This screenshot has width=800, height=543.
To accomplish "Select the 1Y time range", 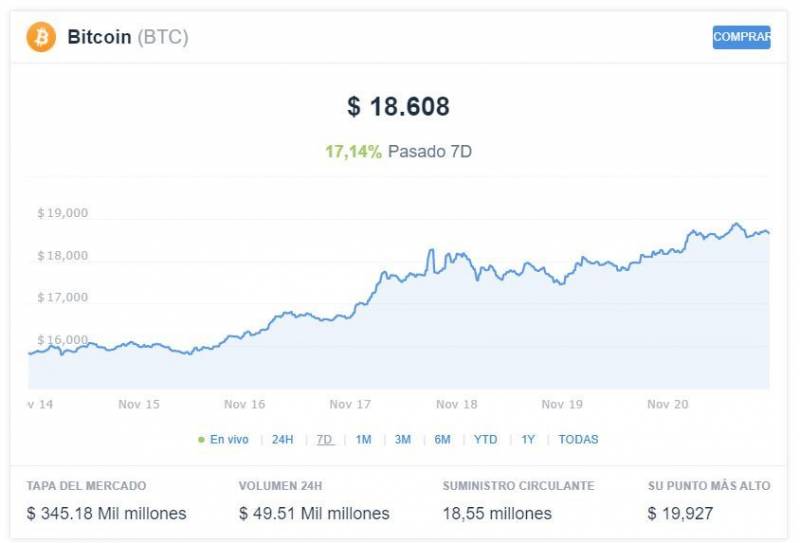I will [x=528, y=439].
